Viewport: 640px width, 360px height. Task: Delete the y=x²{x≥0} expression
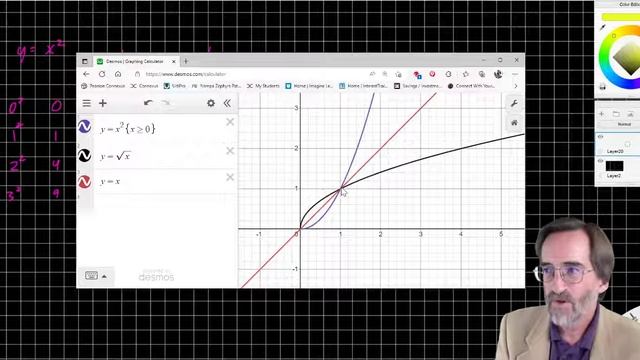coord(230,122)
